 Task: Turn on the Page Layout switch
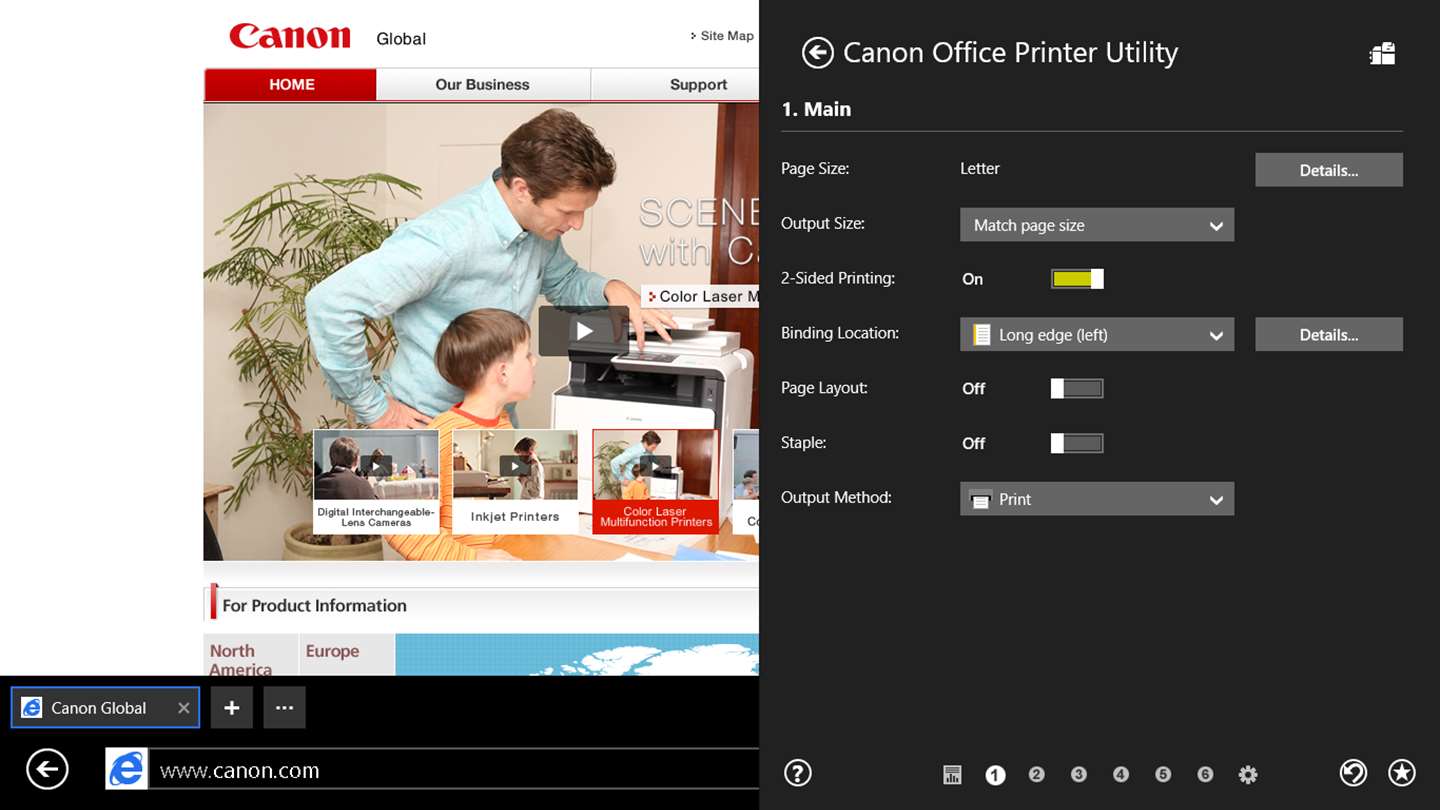(x=1077, y=388)
